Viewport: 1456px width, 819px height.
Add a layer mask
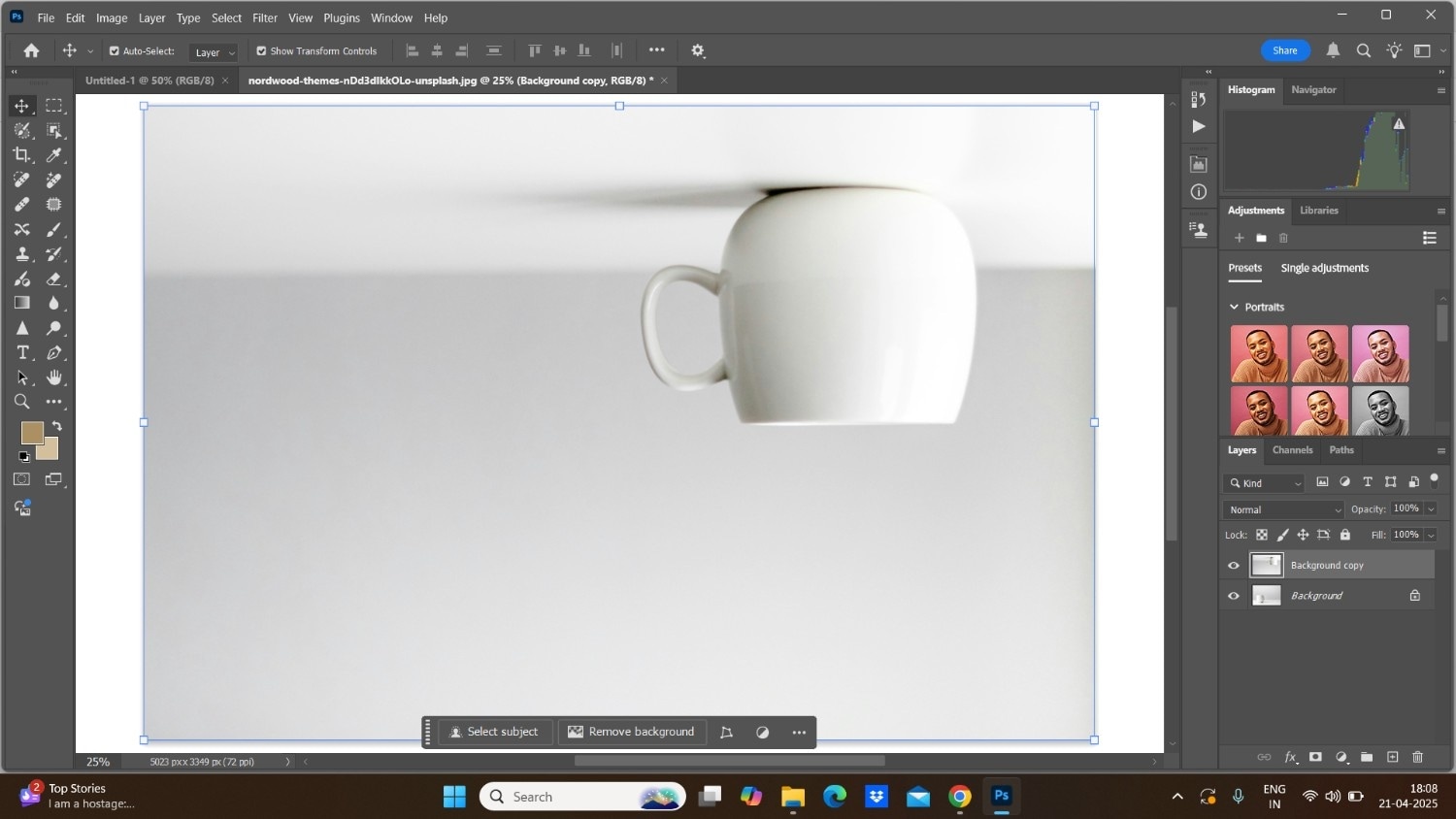coord(1315,757)
